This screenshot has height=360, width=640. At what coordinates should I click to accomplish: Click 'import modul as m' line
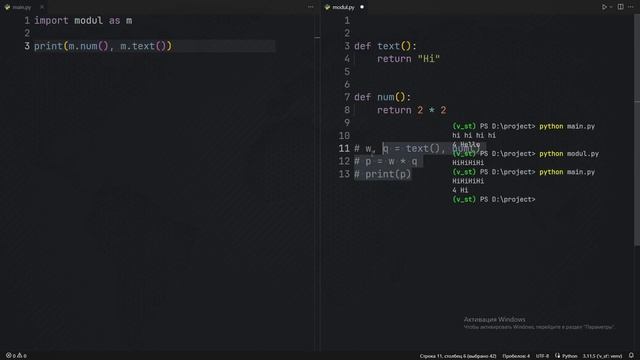83,20
